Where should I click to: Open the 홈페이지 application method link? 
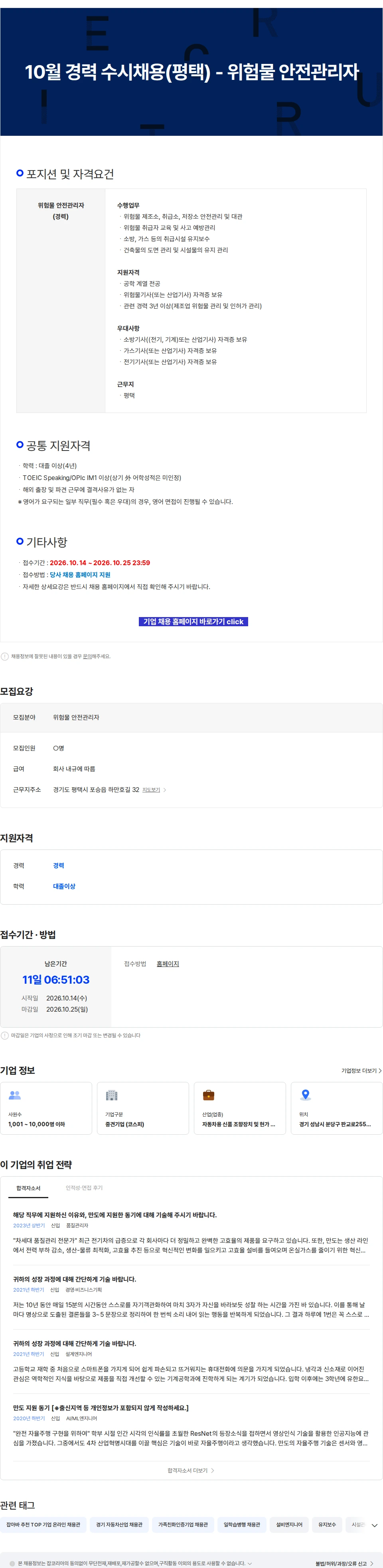(168, 964)
